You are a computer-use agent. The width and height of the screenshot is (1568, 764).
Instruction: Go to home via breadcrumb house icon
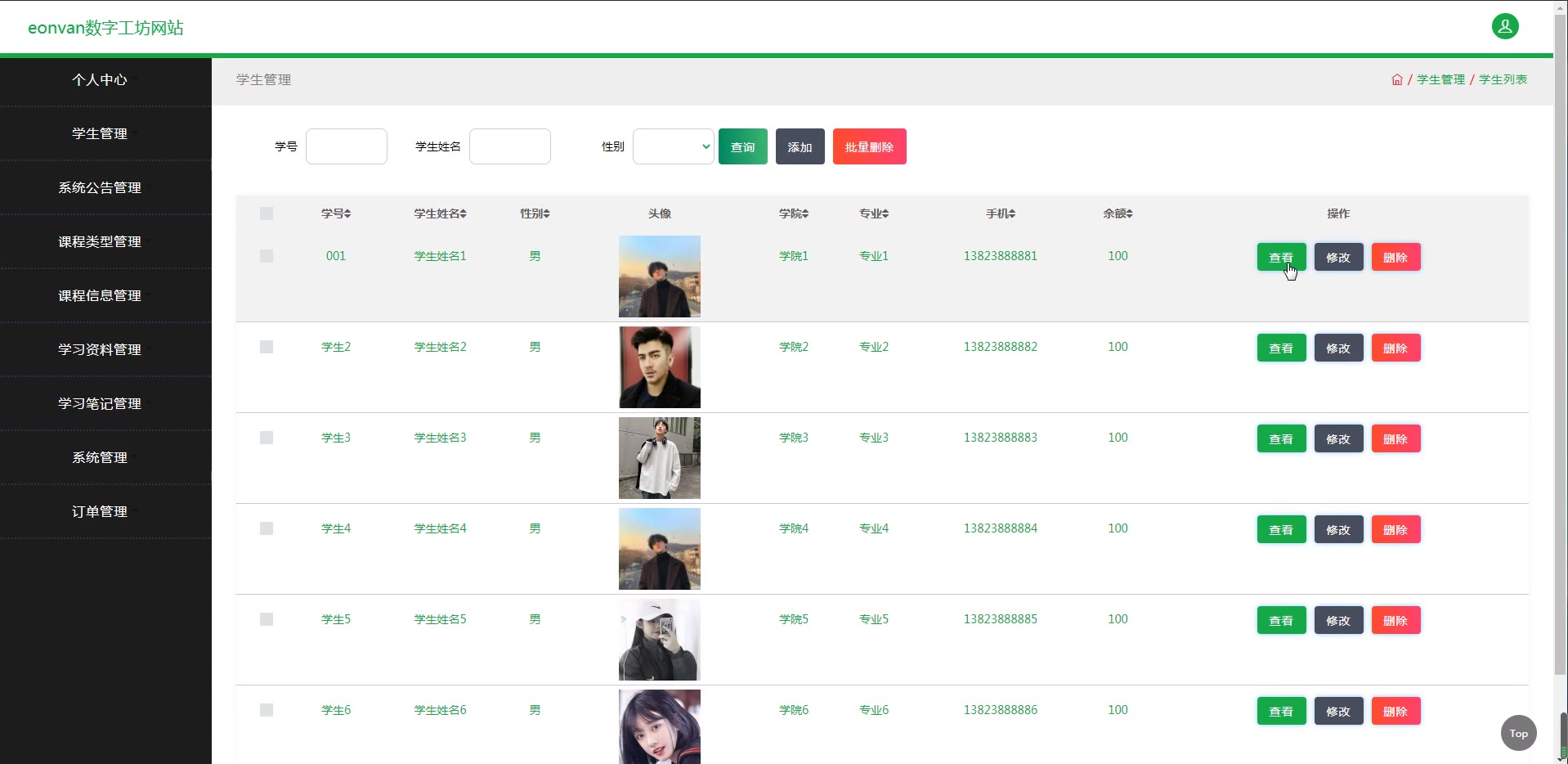pyautogui.click(x=1397, y=79)
